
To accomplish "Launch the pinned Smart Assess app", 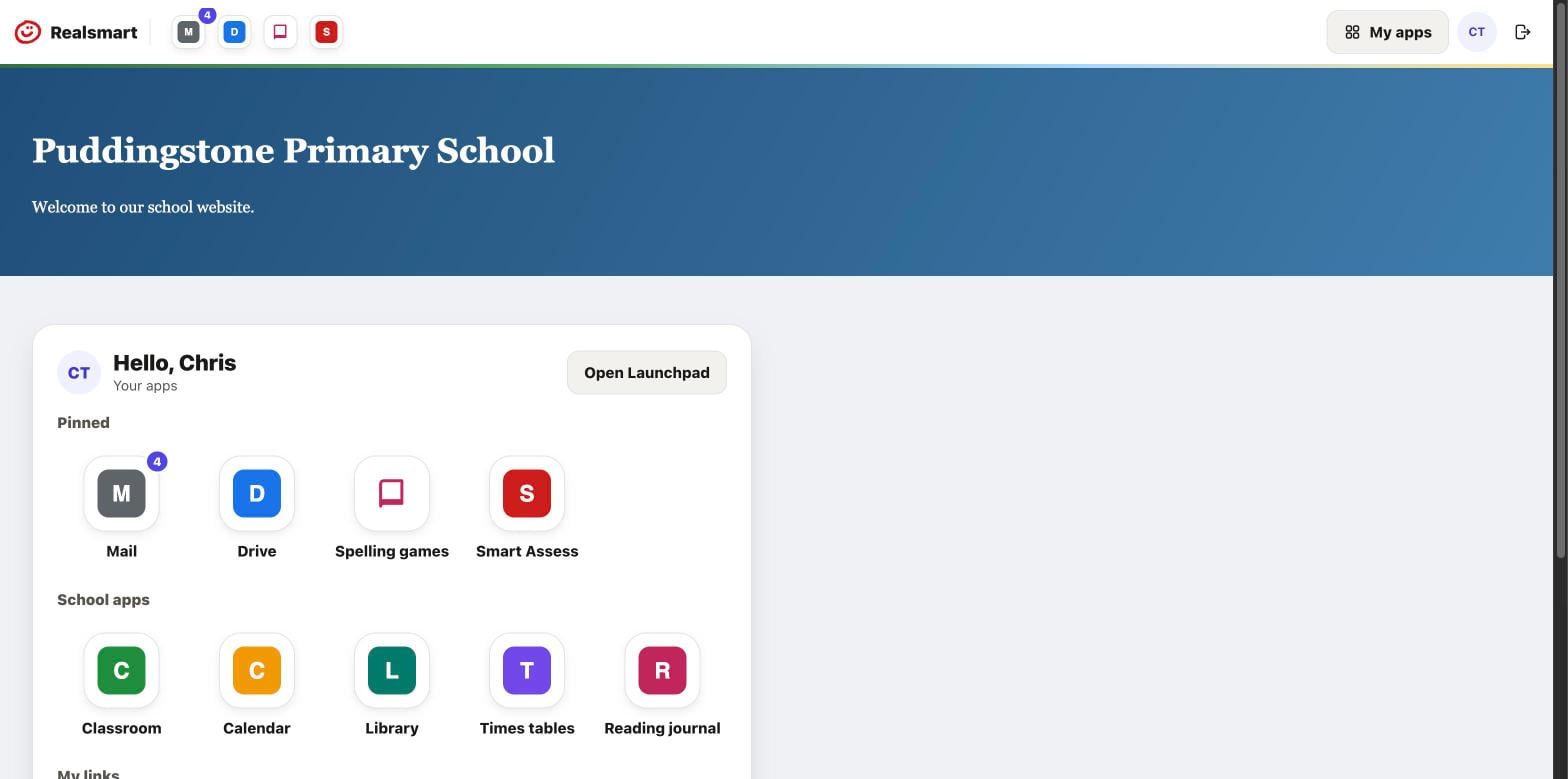I will point(527,508).
